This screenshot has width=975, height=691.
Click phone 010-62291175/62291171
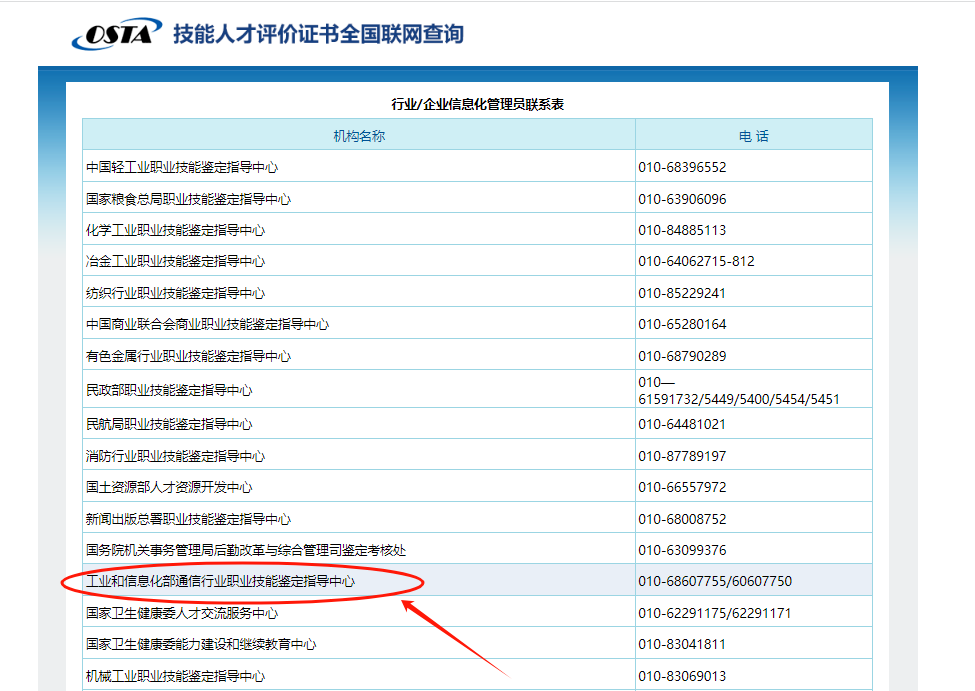tap(715, 613)
